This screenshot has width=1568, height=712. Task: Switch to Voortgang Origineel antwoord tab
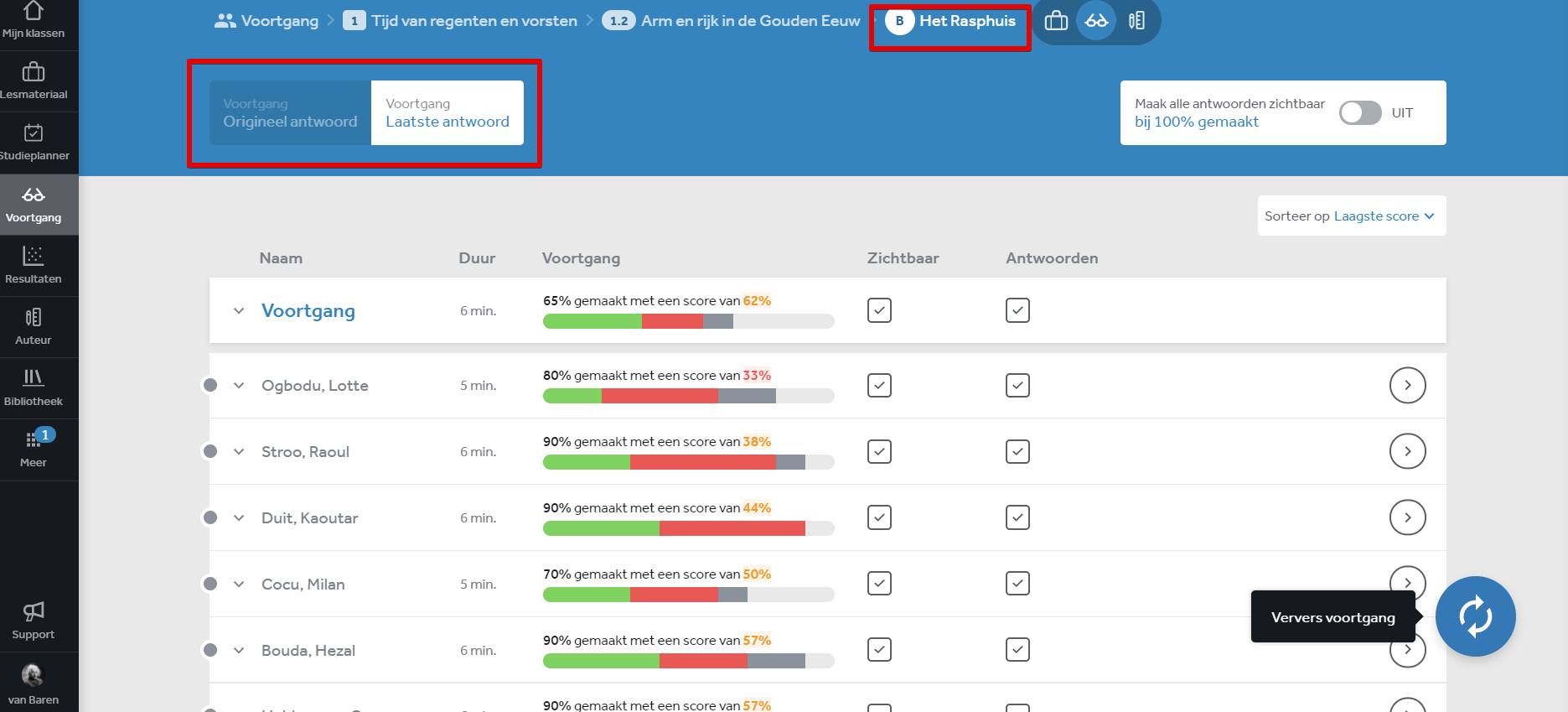[x=290, y=112]
